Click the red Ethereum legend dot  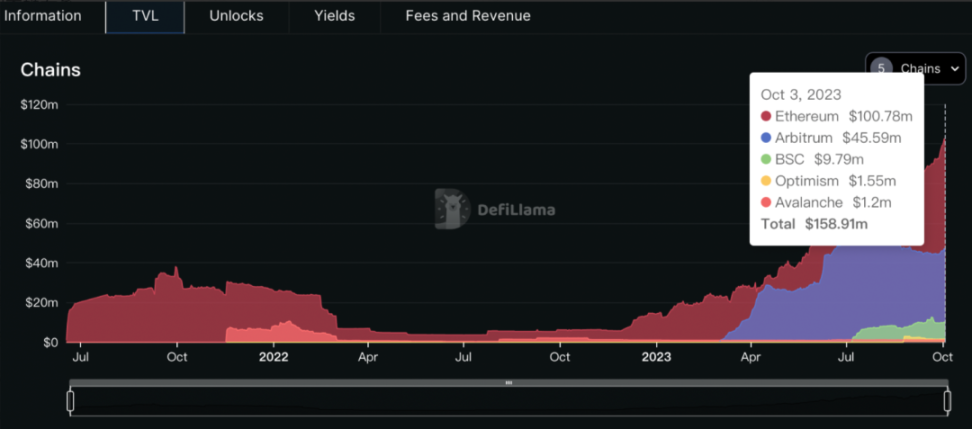tap(766, 117)
